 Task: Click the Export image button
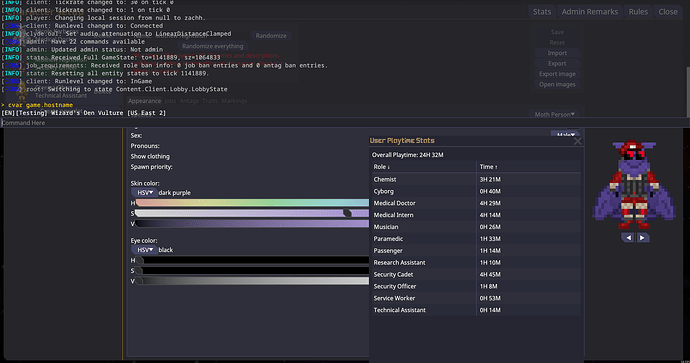point(557,74)
